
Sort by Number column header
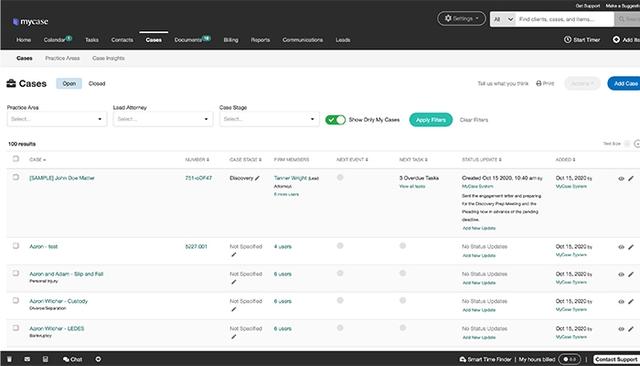(197, 160)
